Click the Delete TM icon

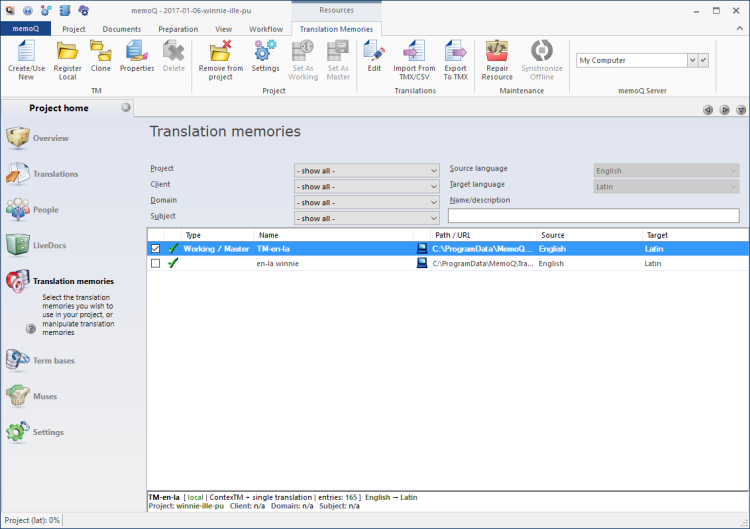(174, 56)
